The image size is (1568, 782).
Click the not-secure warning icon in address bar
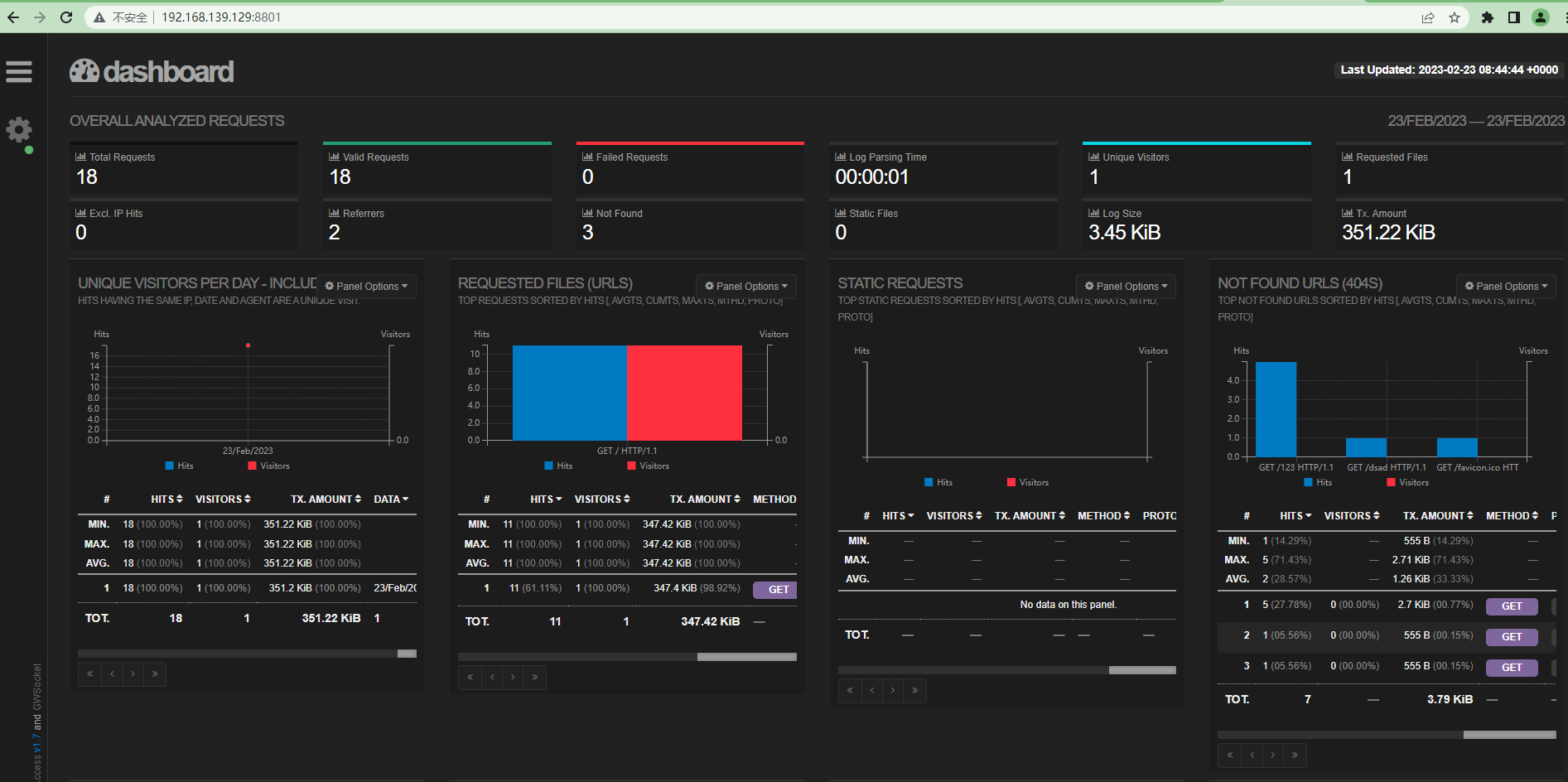(x=99, y=17)
